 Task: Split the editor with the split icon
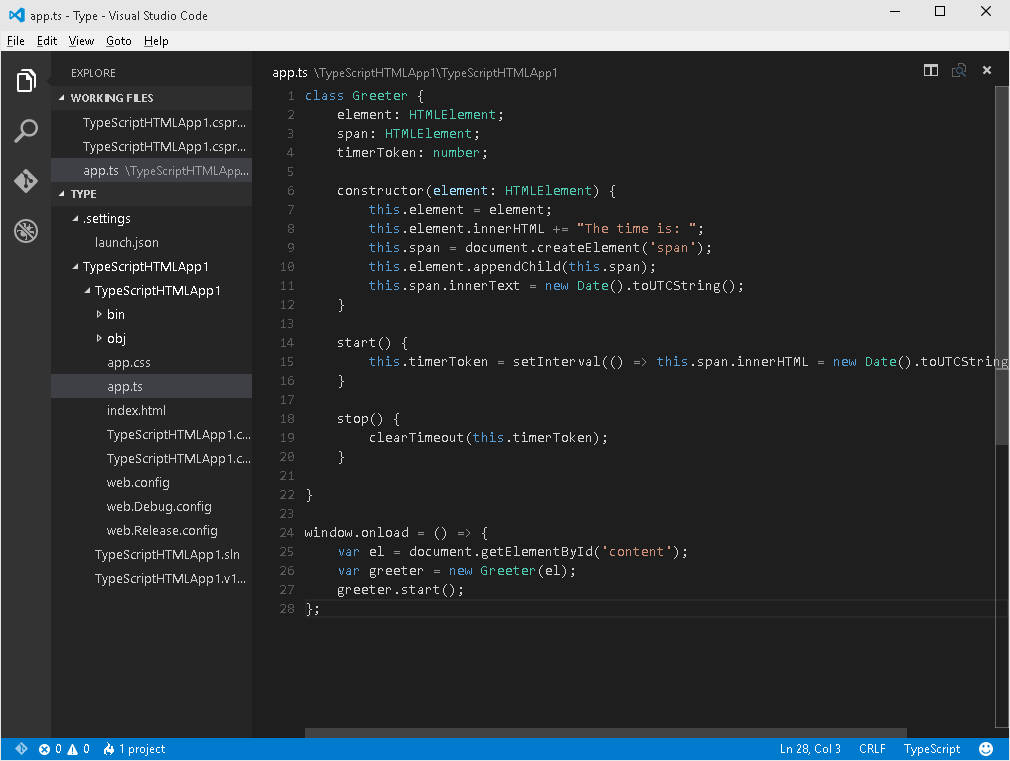point(931,70)
